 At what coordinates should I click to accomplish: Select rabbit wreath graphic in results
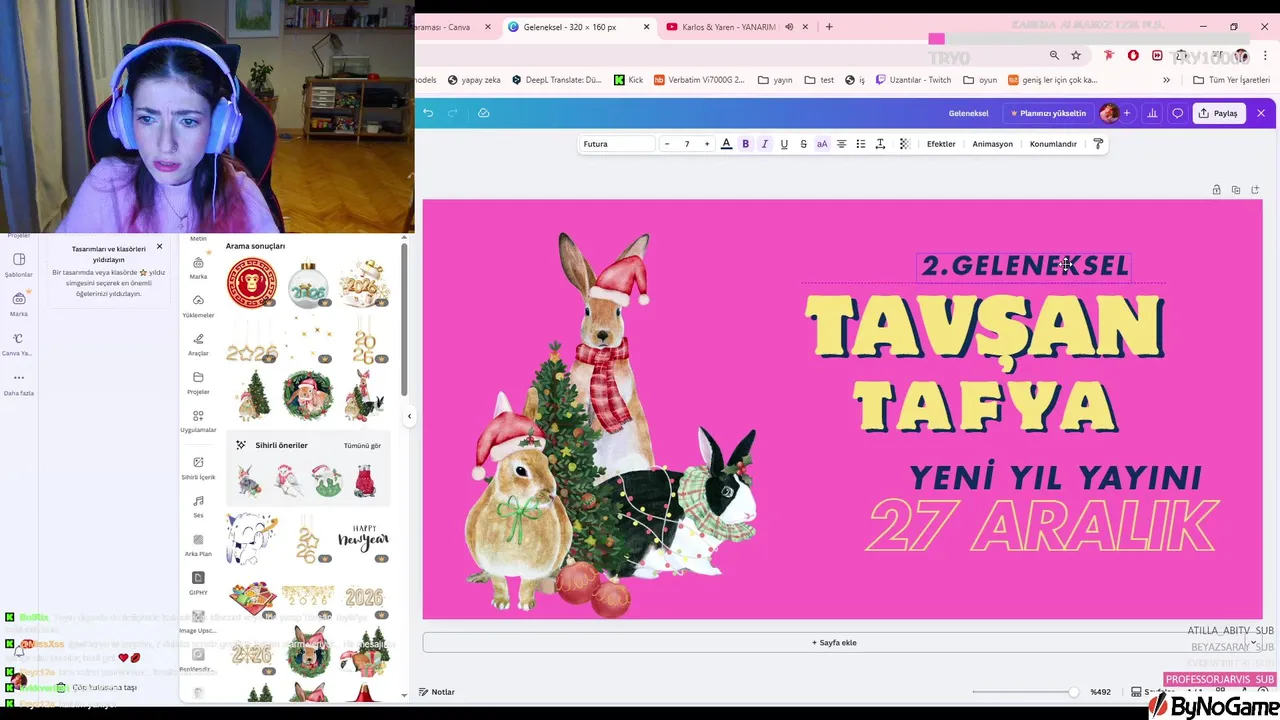[307, 394]
